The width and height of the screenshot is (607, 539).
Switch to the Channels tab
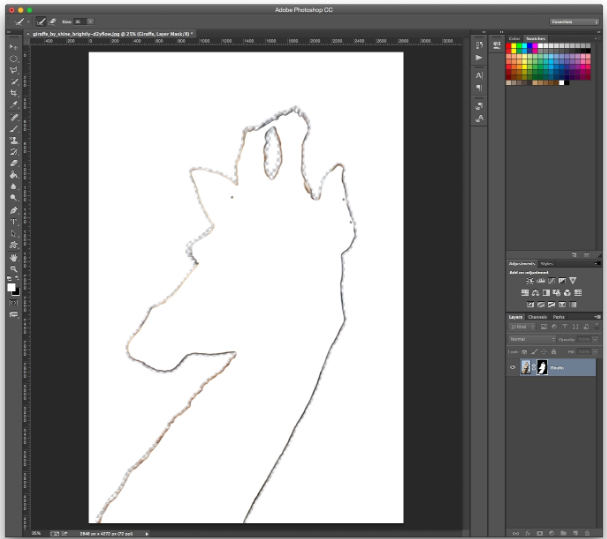pyautogui.click(x=537, y=317)
